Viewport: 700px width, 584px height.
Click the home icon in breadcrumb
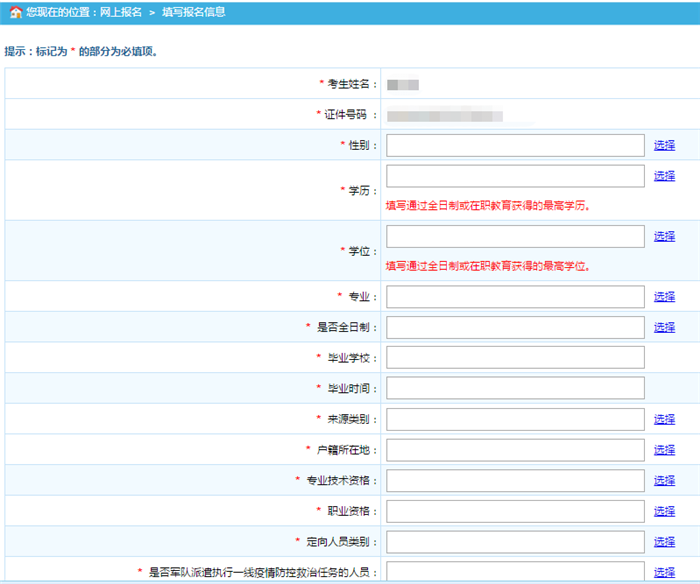click(x=15, y=12)
